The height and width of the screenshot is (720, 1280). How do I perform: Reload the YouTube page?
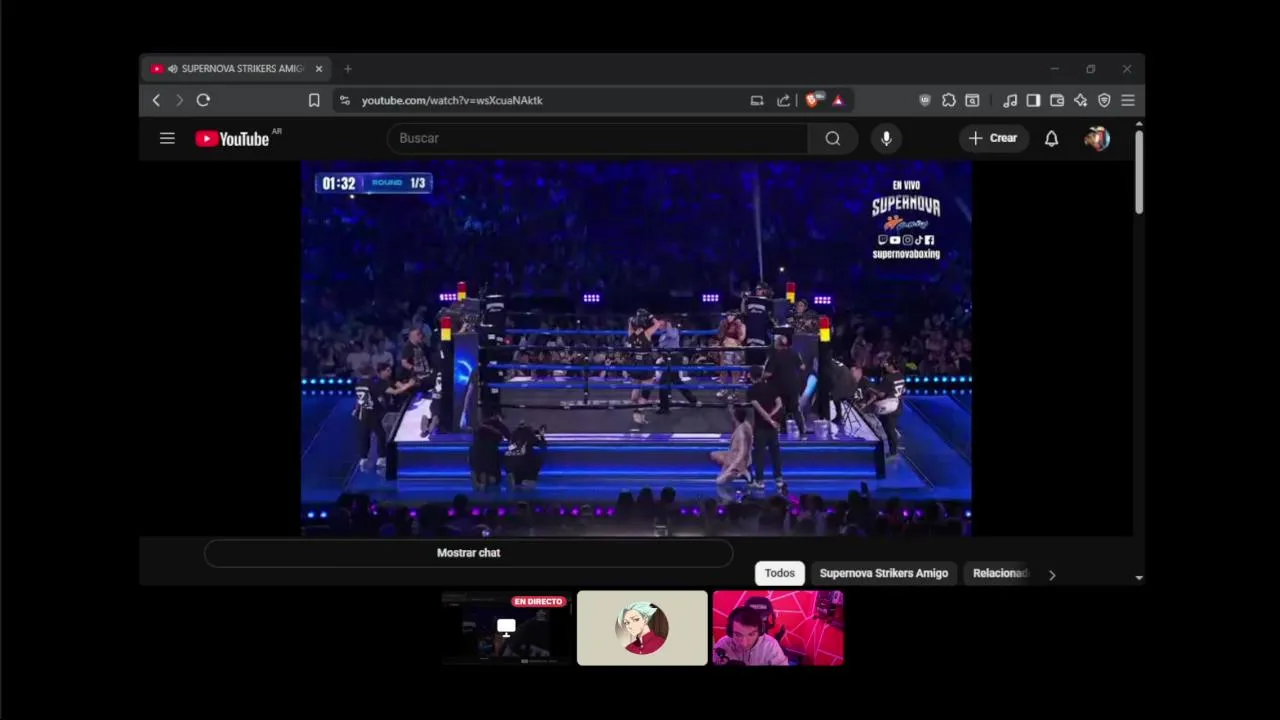pos(203,100)
